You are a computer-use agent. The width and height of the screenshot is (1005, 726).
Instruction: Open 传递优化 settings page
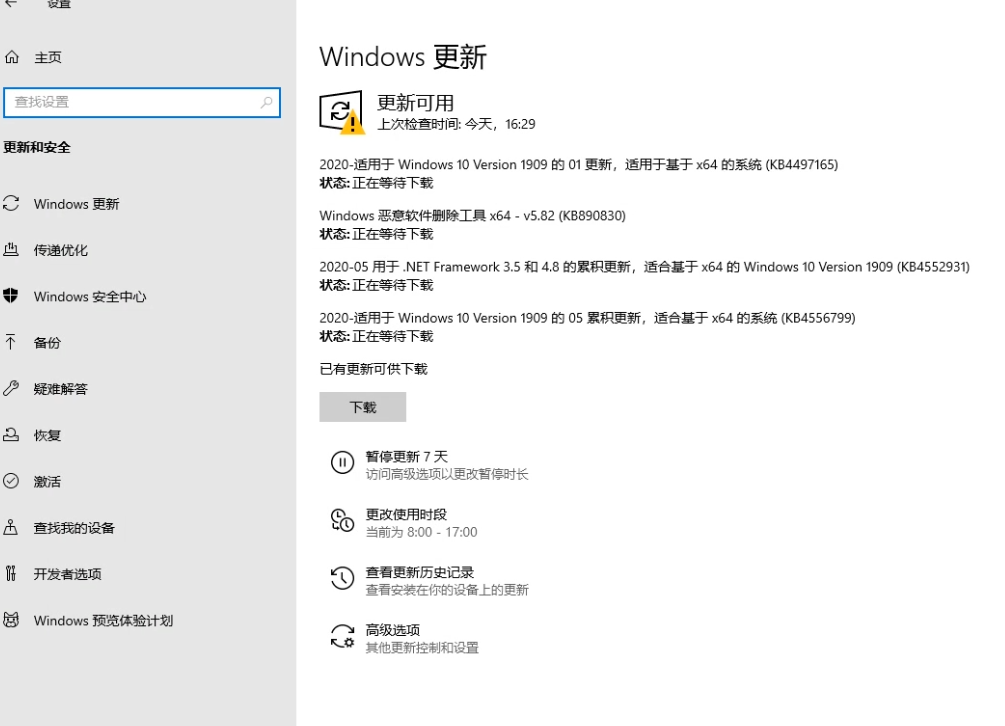(x=60, y=251)
